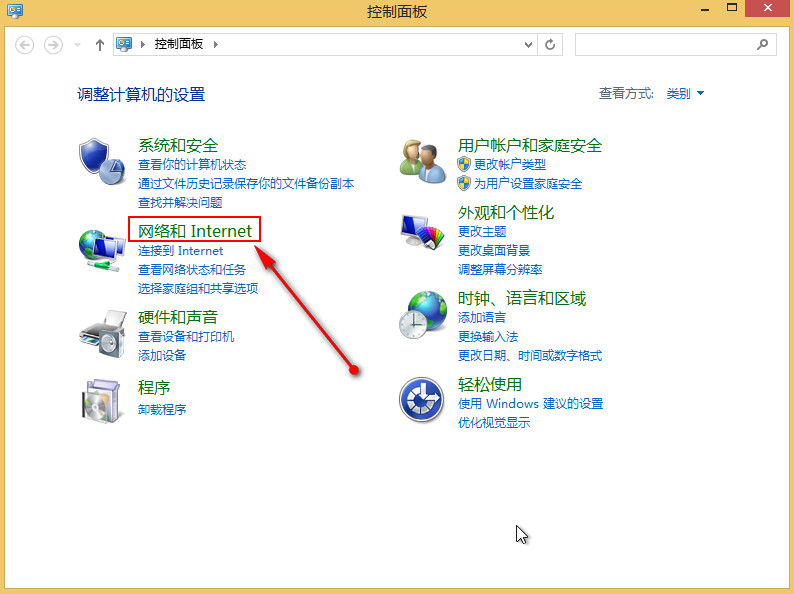The width and height of the screenshot is (794, 594).
Task: Open the 外观和个性化 category heading
Action: click(506, 212)
